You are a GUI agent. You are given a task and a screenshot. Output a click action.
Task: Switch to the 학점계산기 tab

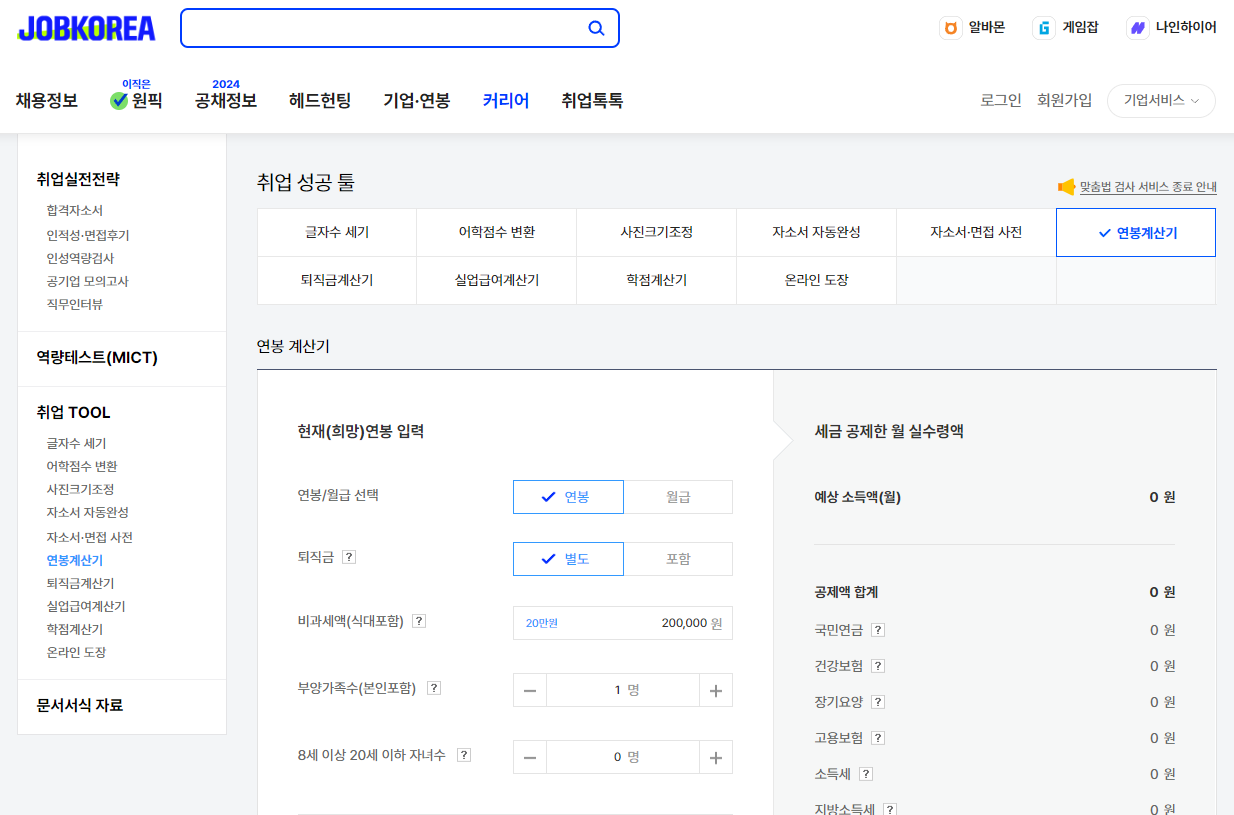click(656, 280)
